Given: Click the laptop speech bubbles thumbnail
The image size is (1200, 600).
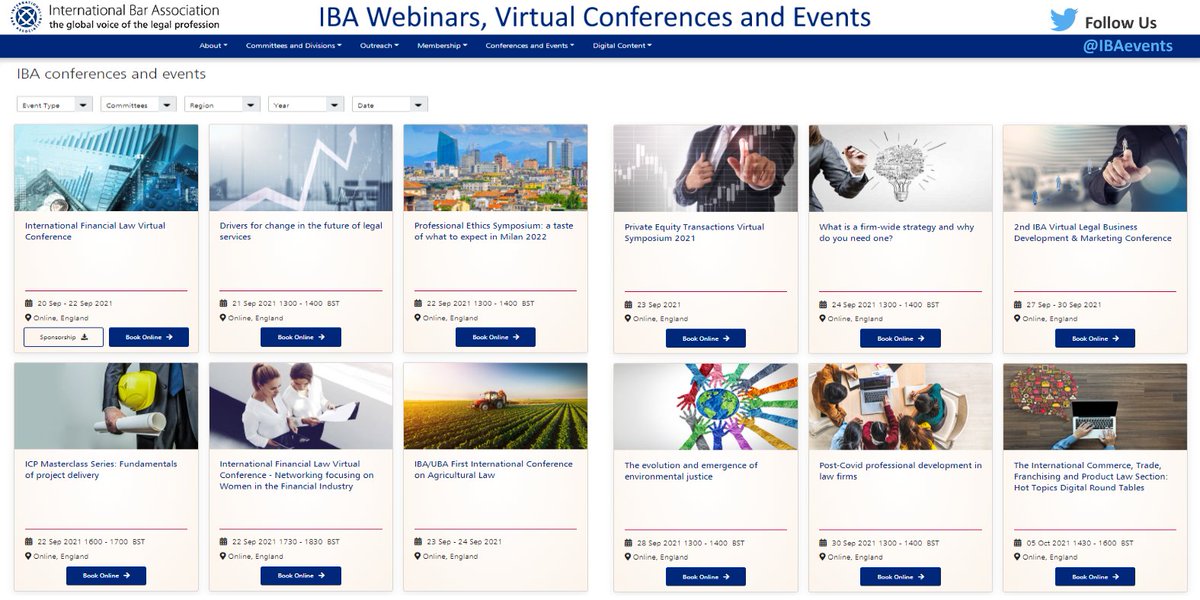Looking at the screenshot, I should pos(1095,406).
